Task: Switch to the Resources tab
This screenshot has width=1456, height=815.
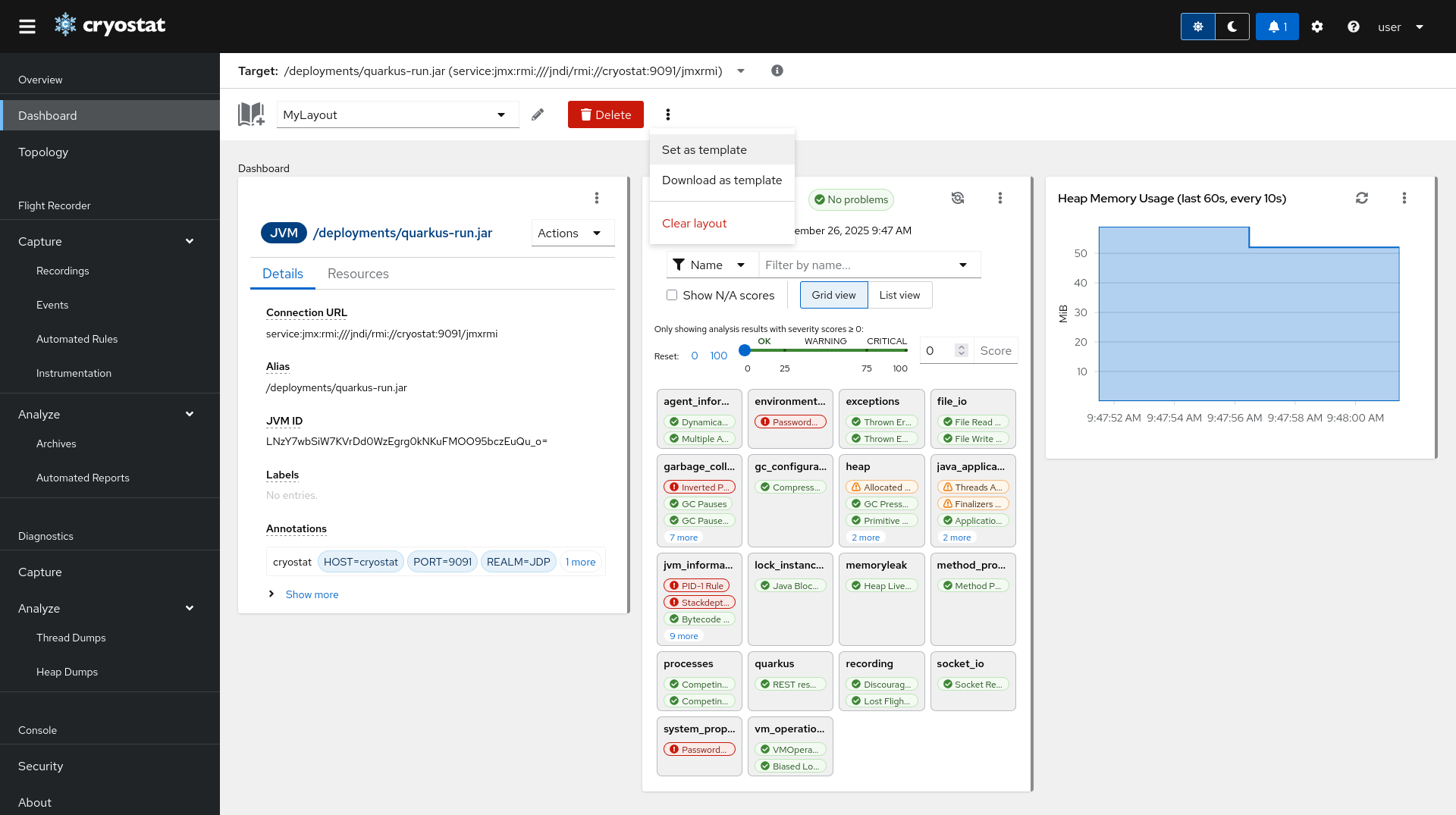Action: (x=358, y=274)
